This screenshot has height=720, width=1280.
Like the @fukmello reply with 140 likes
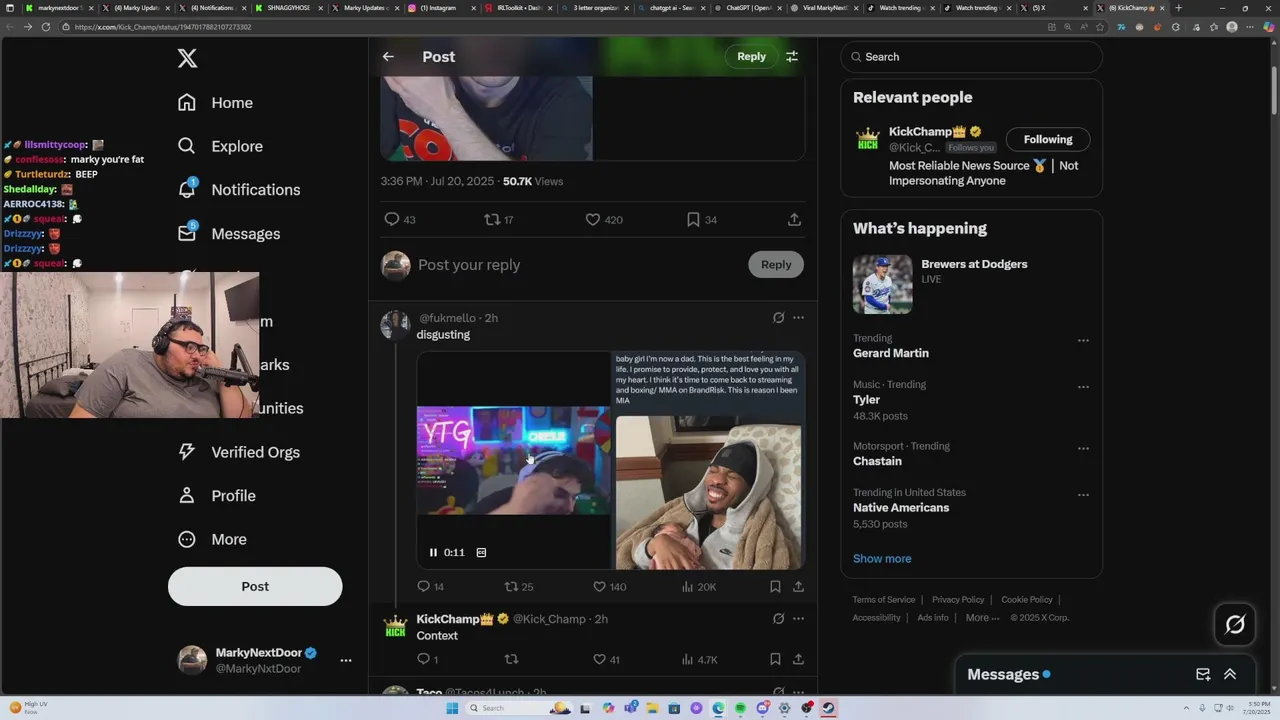[x=599, y=587]
